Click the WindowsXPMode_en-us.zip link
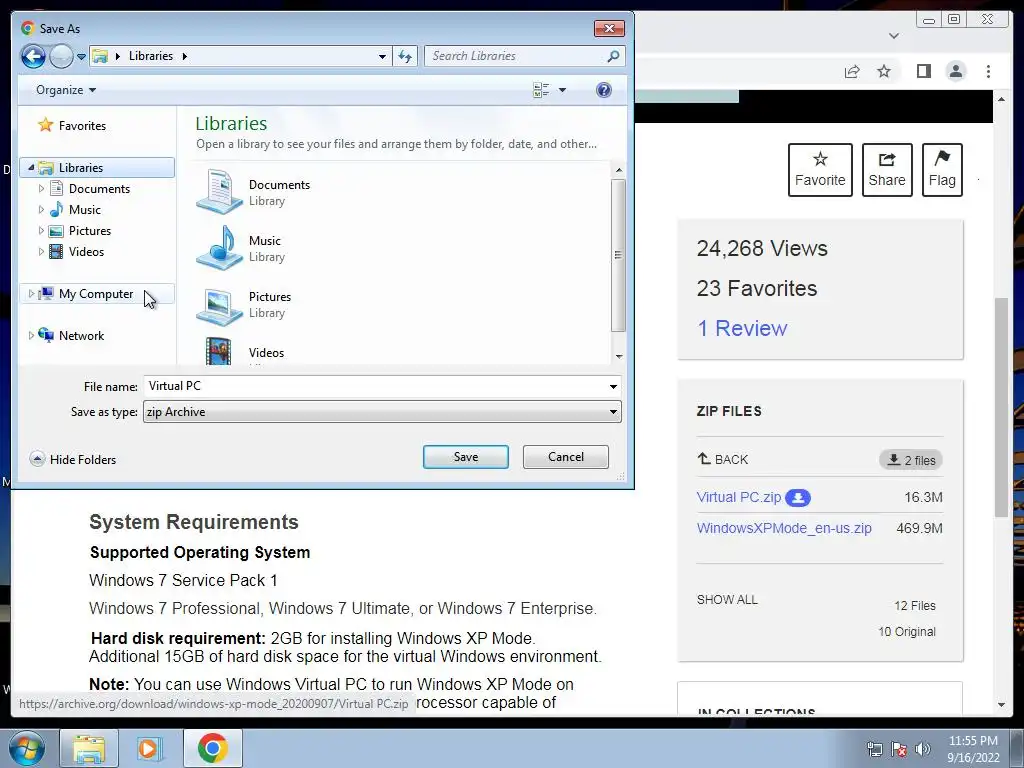 point(784,528)
